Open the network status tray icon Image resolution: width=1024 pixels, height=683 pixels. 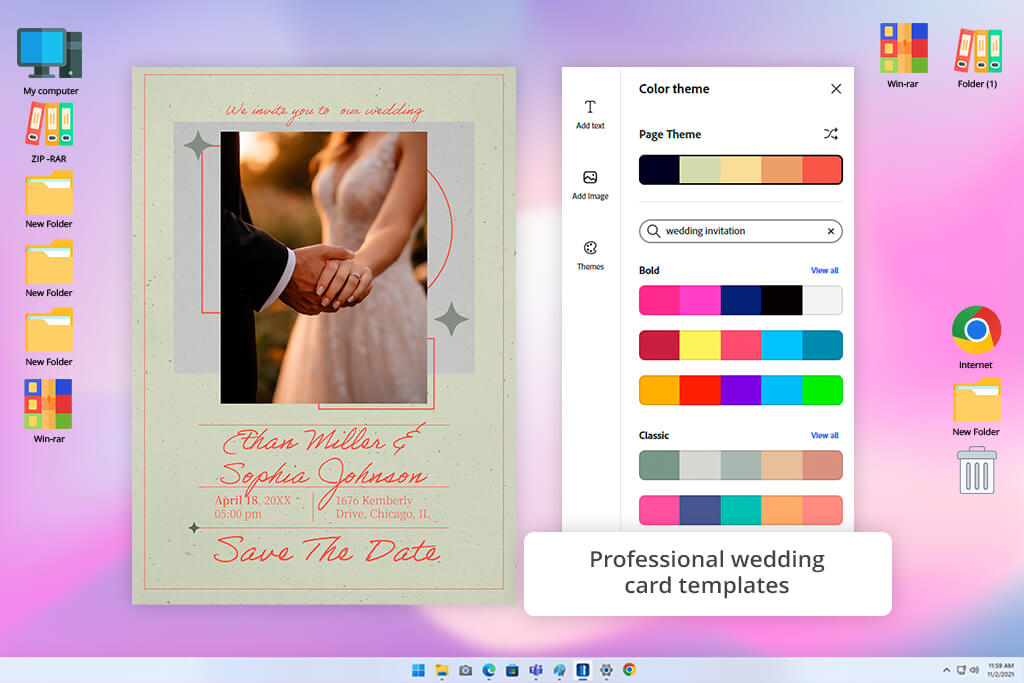pos(961,670)
